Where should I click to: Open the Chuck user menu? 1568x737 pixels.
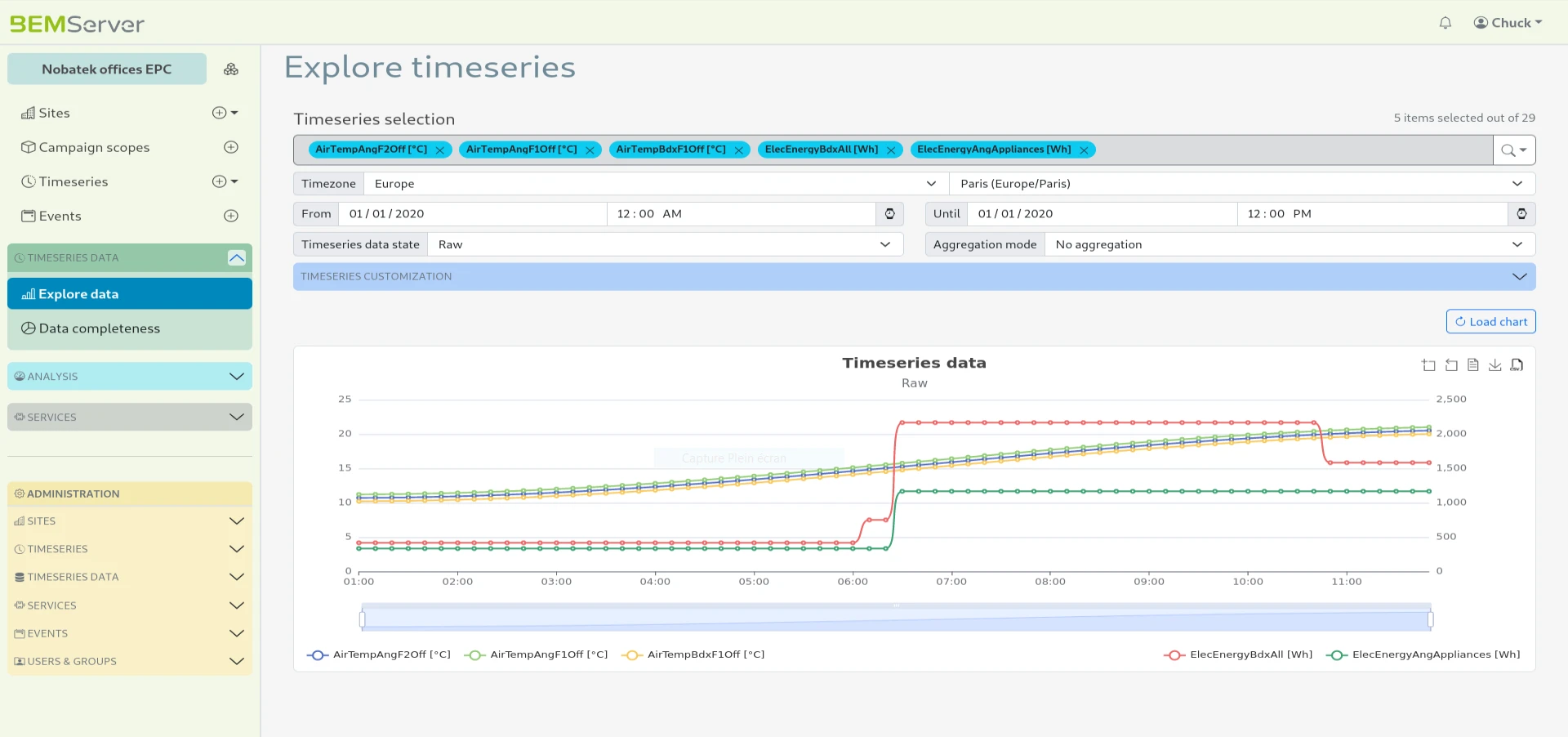click(1508, 23)
